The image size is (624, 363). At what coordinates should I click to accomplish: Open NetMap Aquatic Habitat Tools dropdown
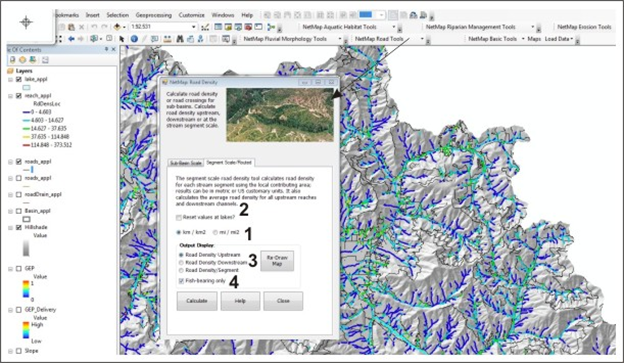pyautogui.click(x=394, y=27)
